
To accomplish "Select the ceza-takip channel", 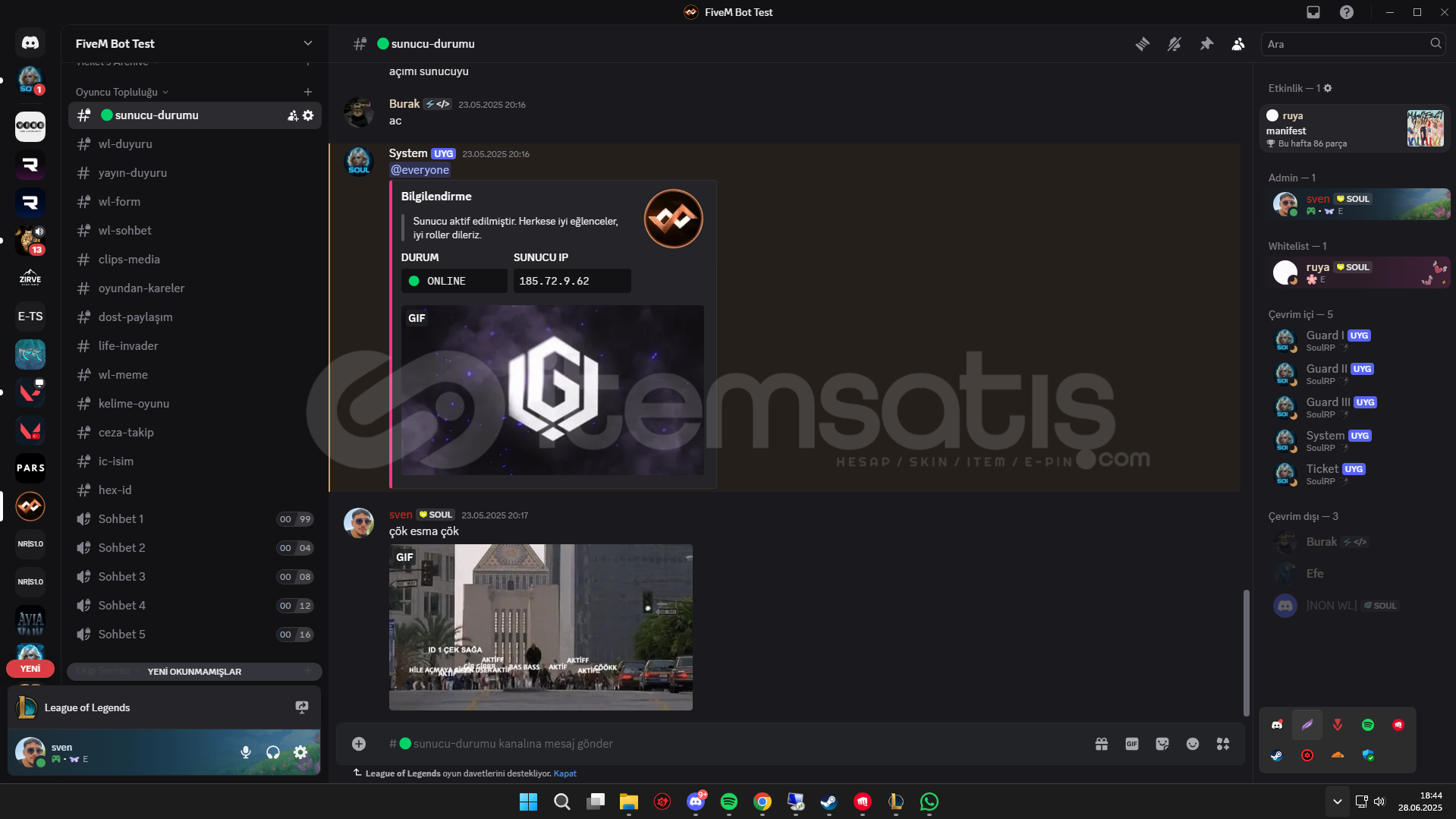I will [195, 433].
